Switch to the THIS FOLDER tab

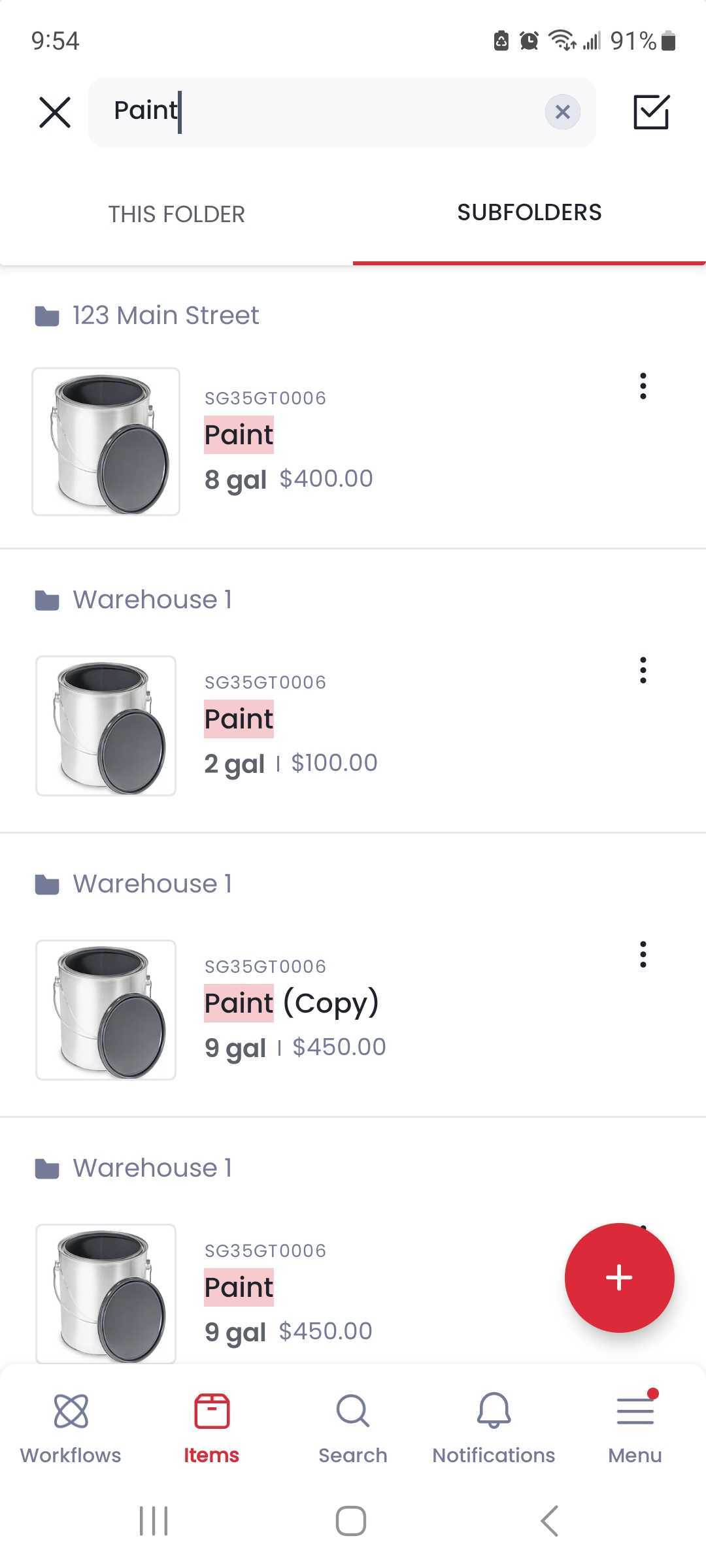pos(176,214)
